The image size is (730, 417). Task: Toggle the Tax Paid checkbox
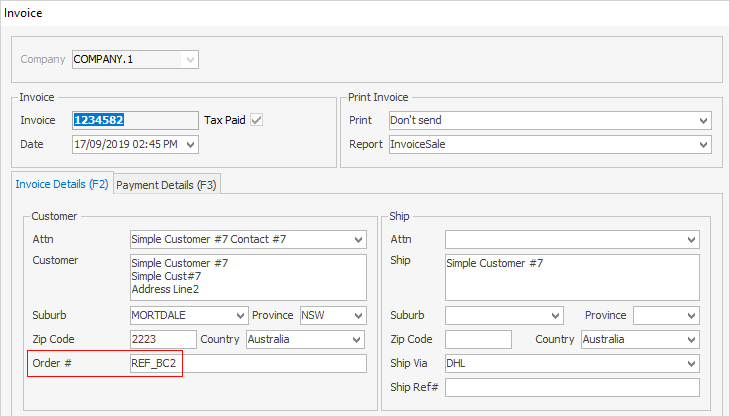pyautogui.click(x=257, y=120)
